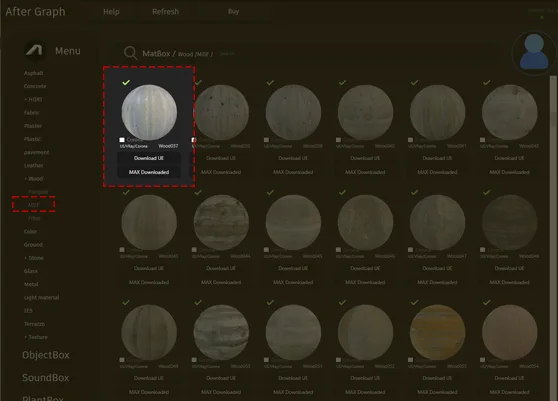This screenshot has height=401, width=558.
Task: Expand the Stone category in sidebar
Action: [x=34, y=258]
